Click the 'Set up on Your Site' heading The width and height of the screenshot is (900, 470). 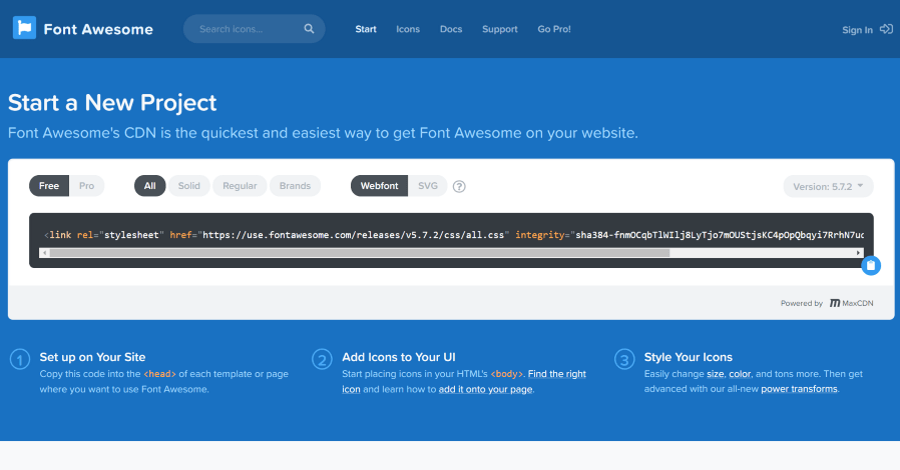point(92,357)
